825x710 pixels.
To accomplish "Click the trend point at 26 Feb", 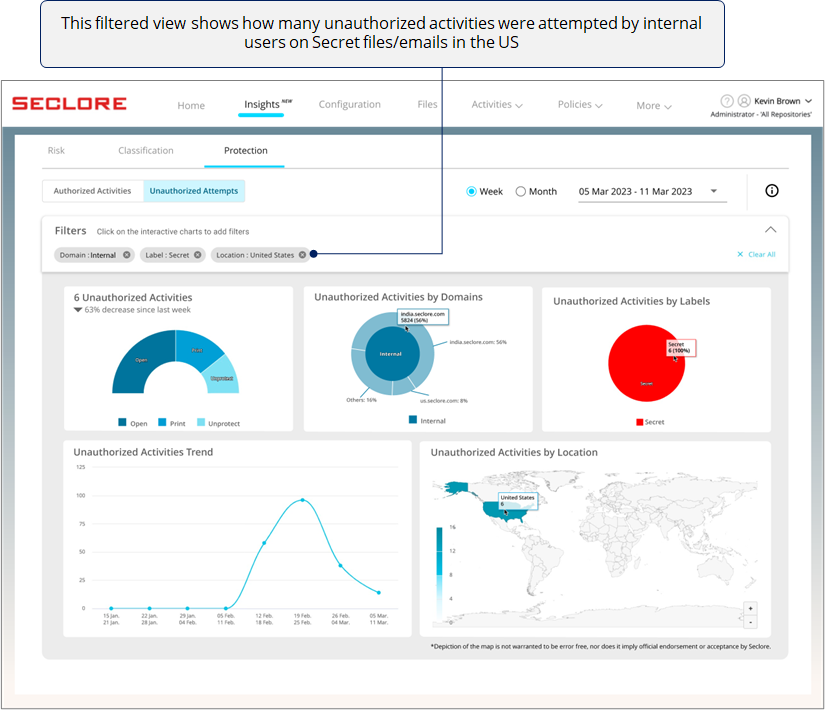I will point(340,566).
